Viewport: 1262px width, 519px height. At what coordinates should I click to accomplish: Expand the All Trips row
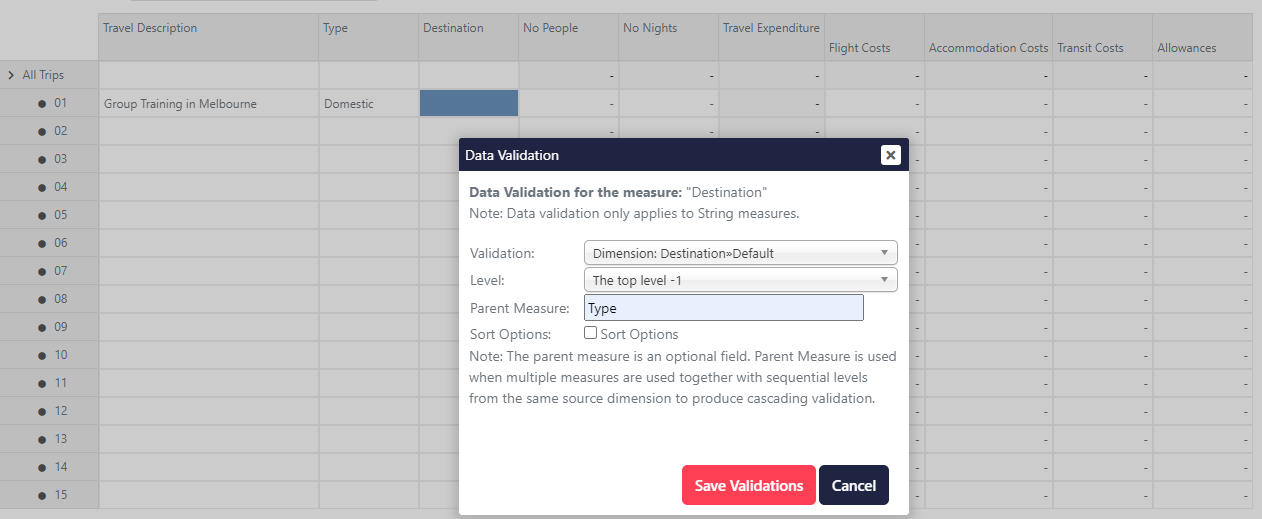point(11,75)
